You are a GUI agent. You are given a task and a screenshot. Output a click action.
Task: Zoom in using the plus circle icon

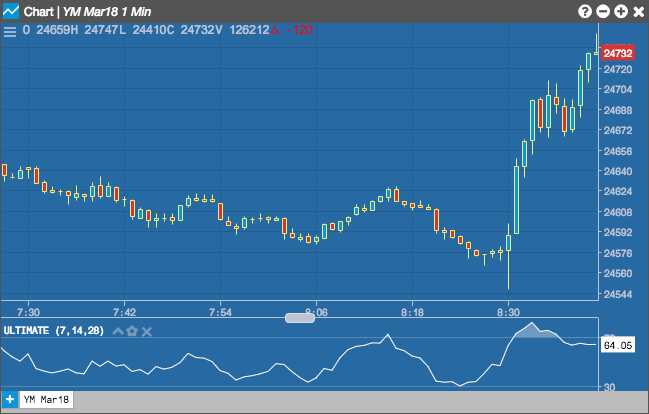pos(621,12)
